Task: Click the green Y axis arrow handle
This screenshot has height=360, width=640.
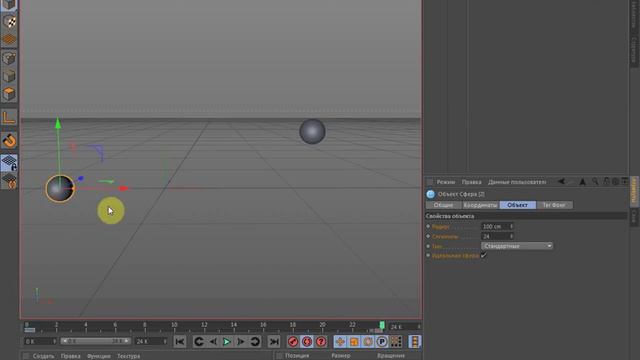Action: coord(58,123)
